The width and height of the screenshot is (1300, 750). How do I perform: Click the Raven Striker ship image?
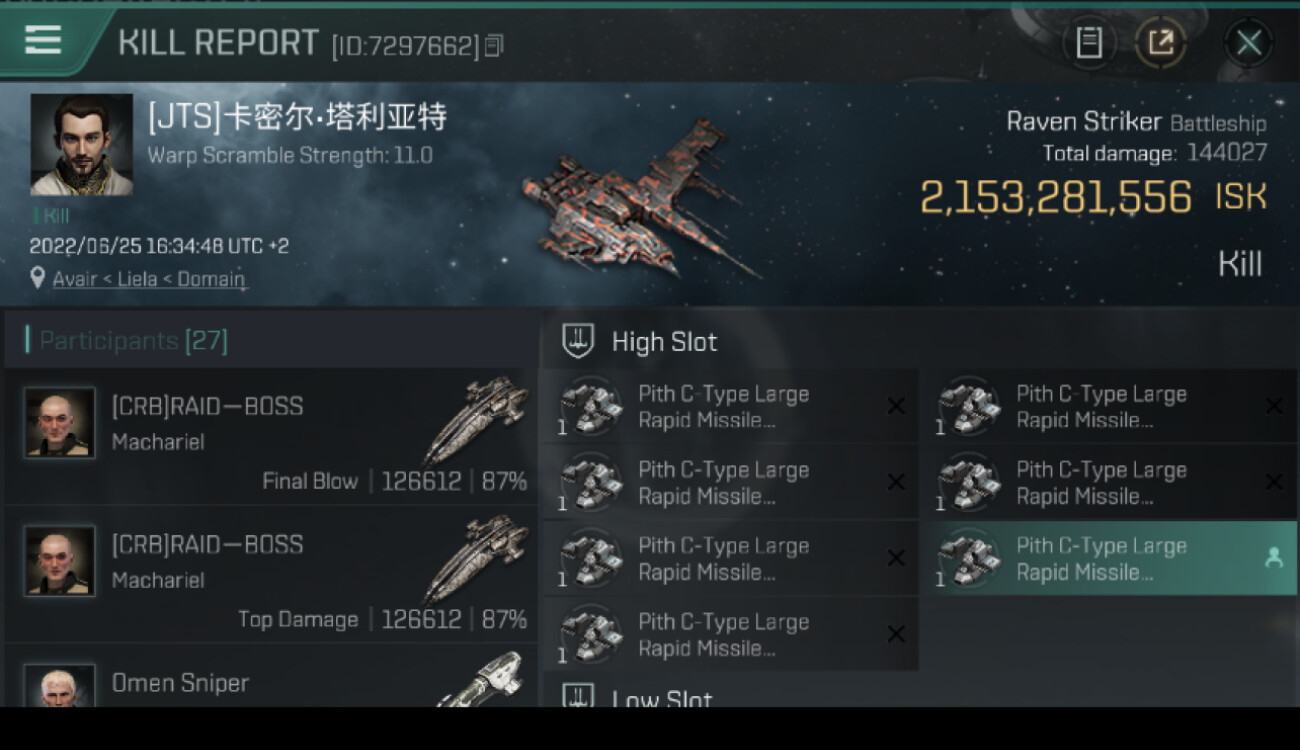(638, 200)
